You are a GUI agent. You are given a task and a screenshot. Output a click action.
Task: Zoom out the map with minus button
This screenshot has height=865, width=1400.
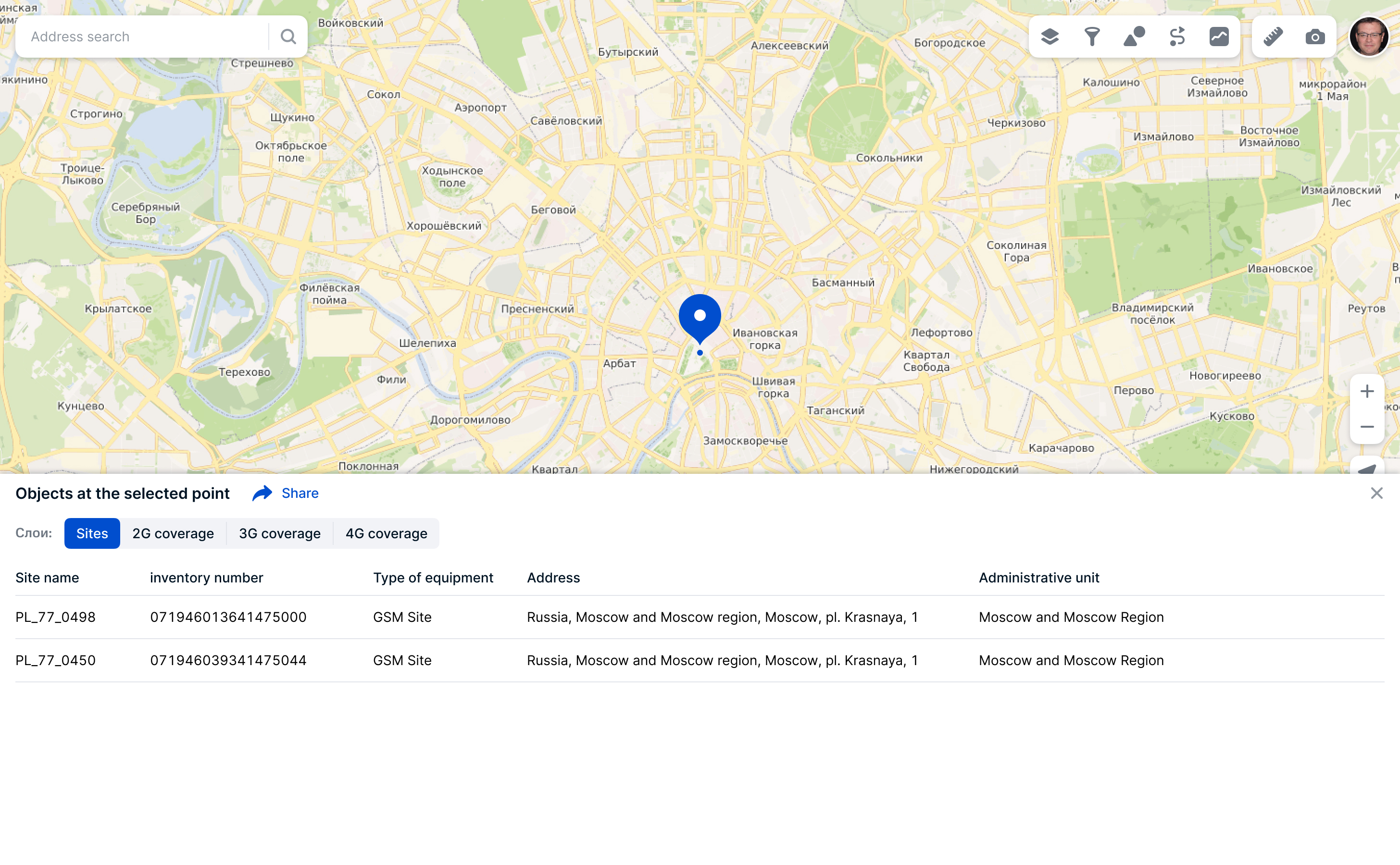(x=1367, y=427)
